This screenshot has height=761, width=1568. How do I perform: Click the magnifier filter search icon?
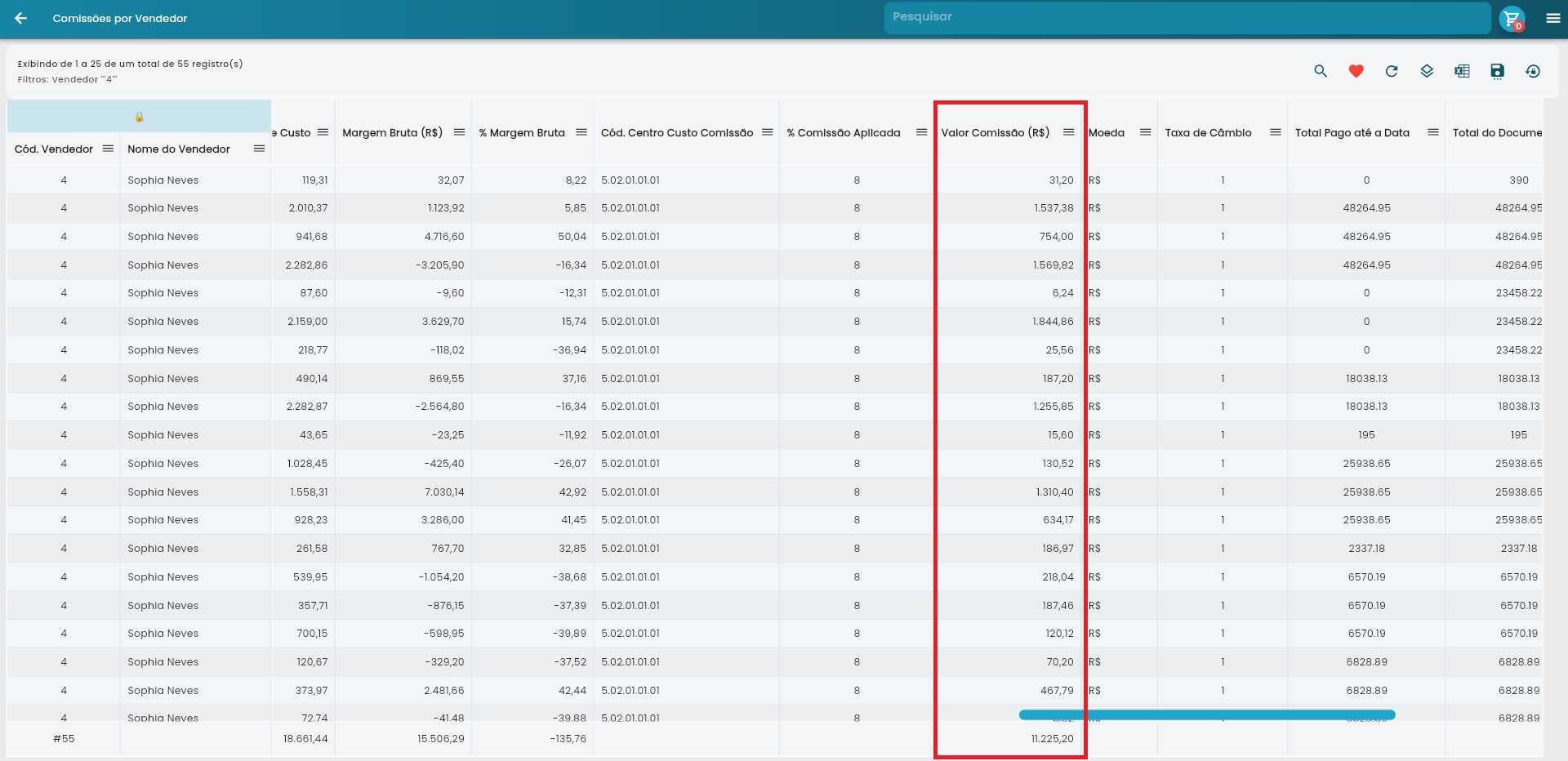[x=1321, y=71]
